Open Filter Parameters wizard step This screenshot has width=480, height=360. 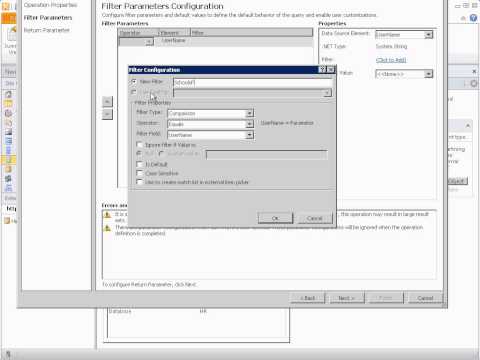(x=48, y=18)
